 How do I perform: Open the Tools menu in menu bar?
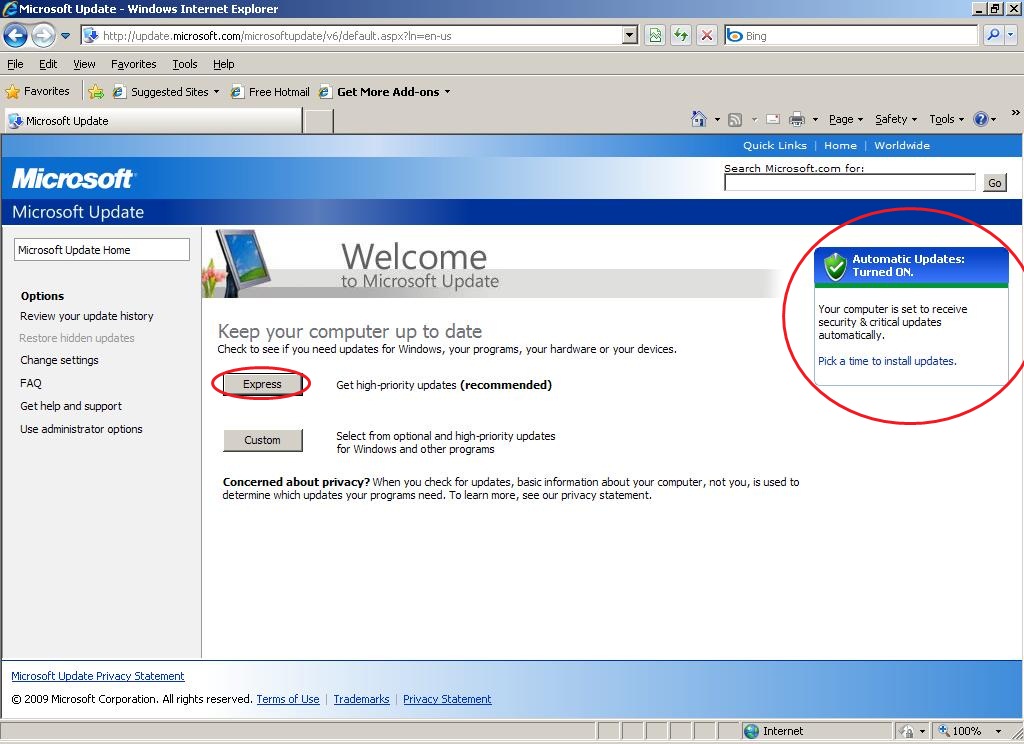pos(185,64)
